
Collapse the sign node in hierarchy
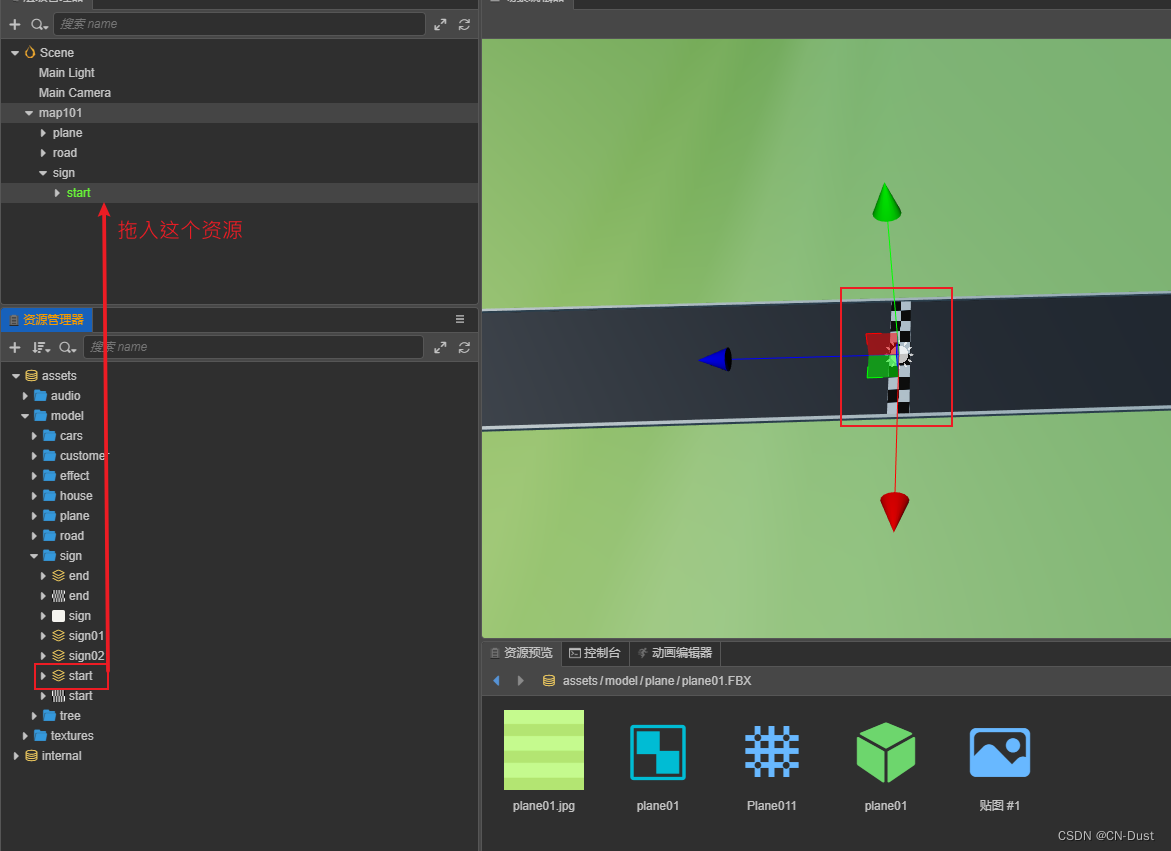click(x=43, y=173)
